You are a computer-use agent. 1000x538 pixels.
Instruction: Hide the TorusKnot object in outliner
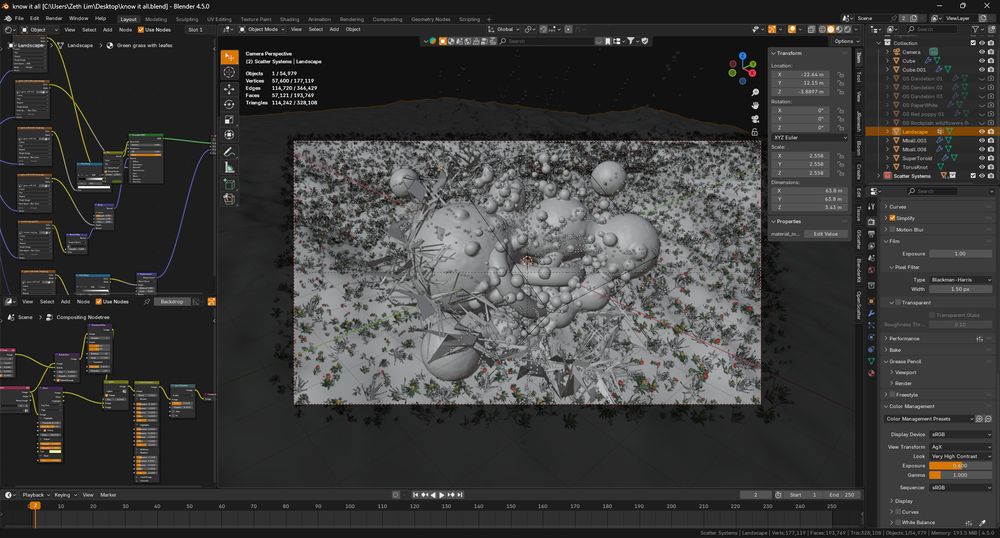click(982, 167)
